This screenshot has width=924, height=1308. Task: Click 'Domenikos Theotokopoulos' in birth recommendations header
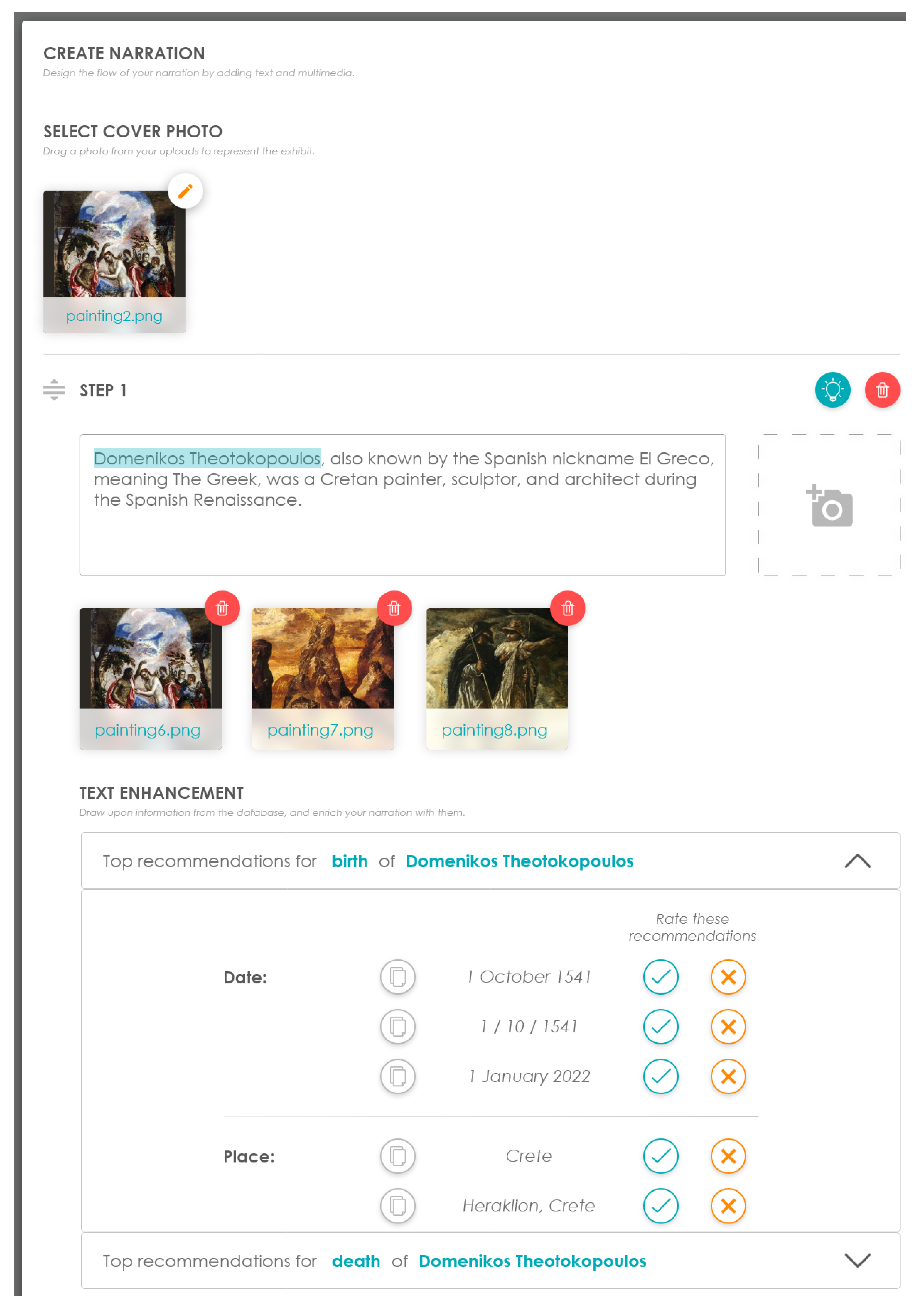[x=519, y=861]
